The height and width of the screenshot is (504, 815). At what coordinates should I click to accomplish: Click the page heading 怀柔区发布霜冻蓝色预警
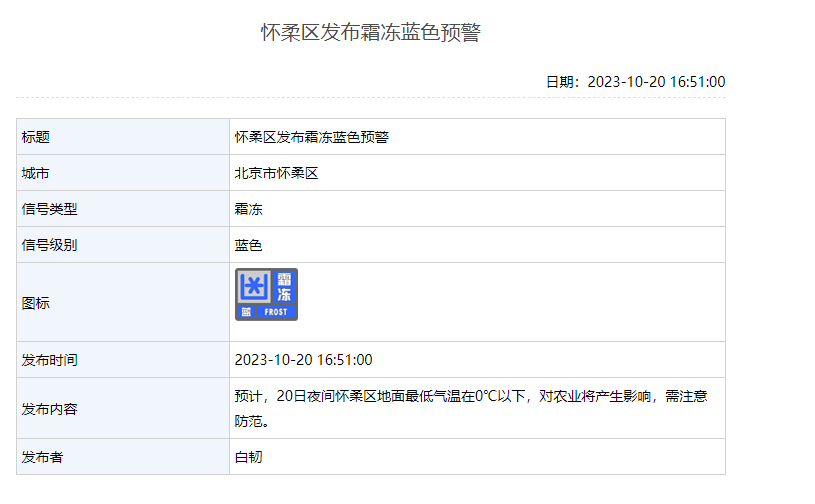coord(371,33)
